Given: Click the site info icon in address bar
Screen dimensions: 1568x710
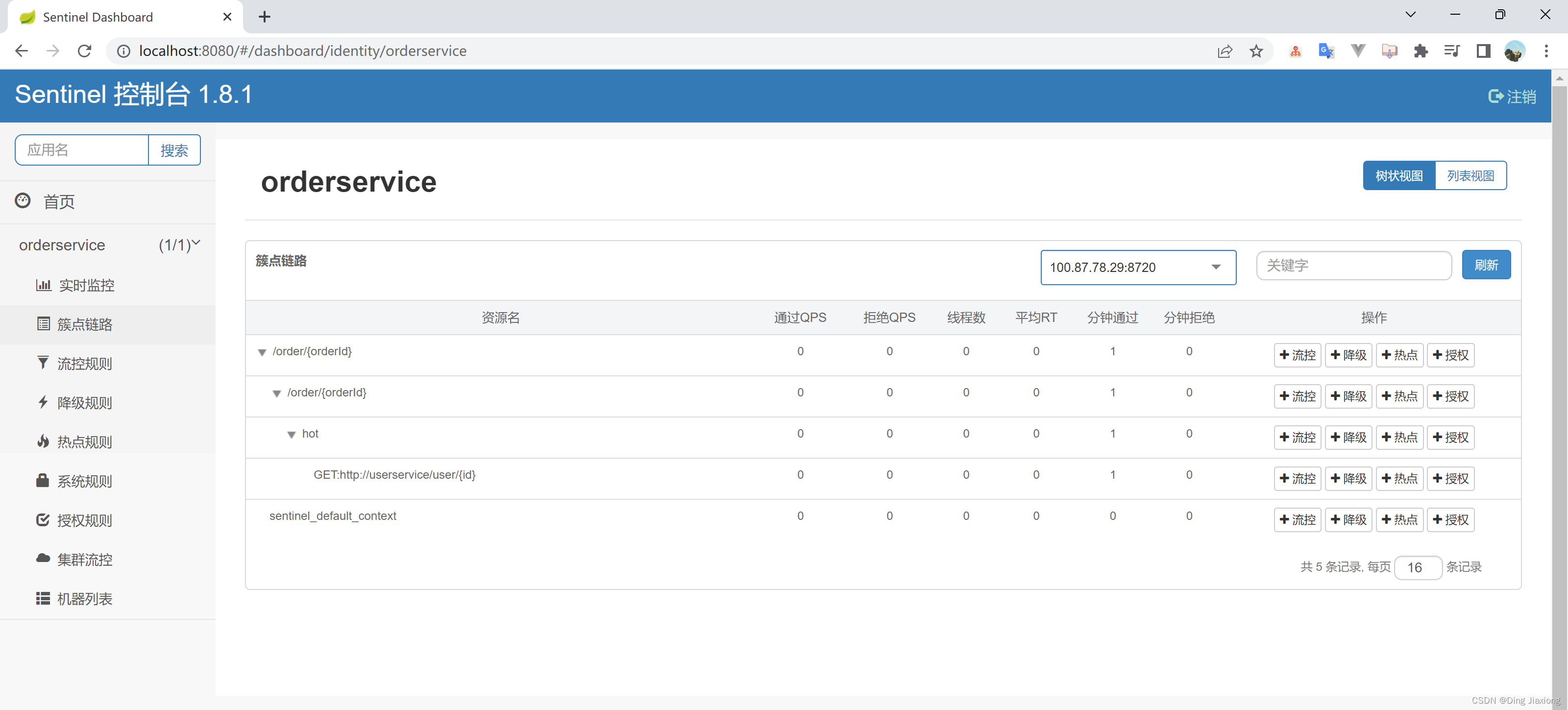Looking at the screenshot, I should point(123,51).
